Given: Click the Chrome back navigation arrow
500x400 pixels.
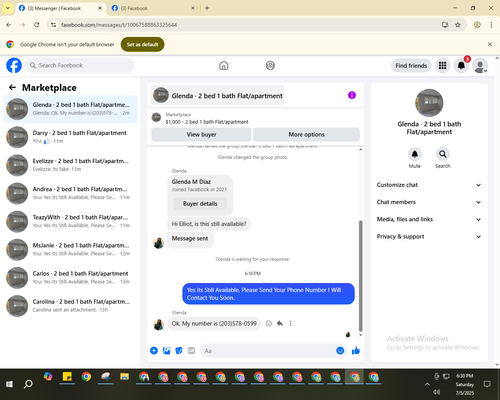Looking at the screenshot, I should pos(9,25).
